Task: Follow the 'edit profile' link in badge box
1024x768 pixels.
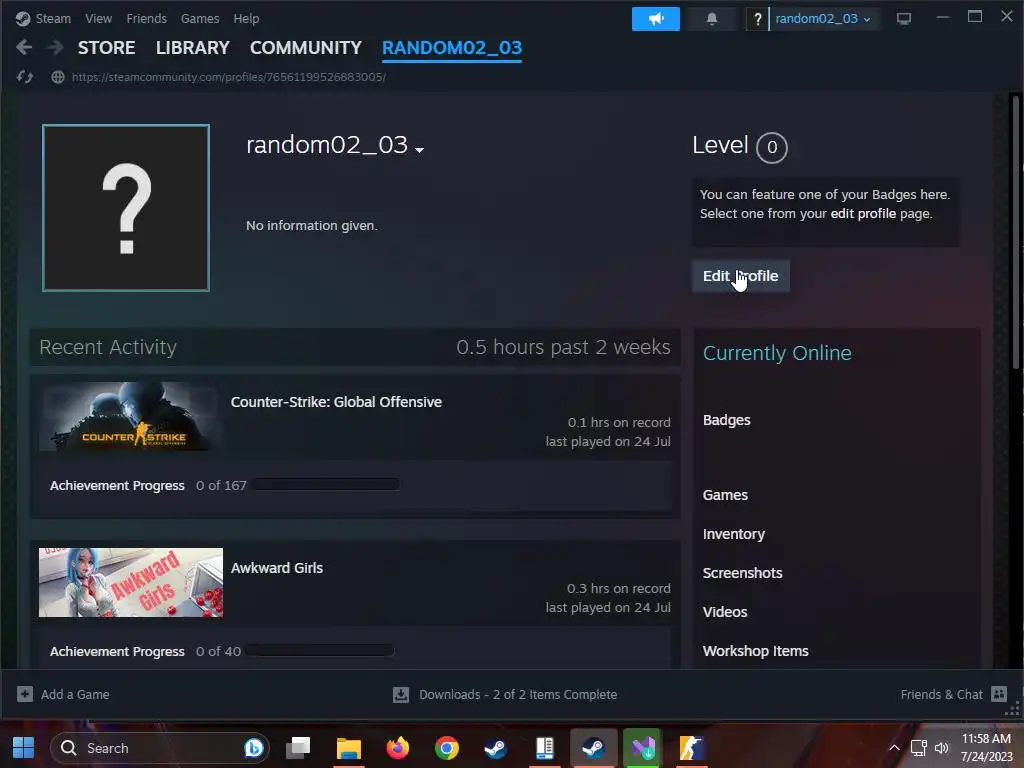Action: pos(863,214)
